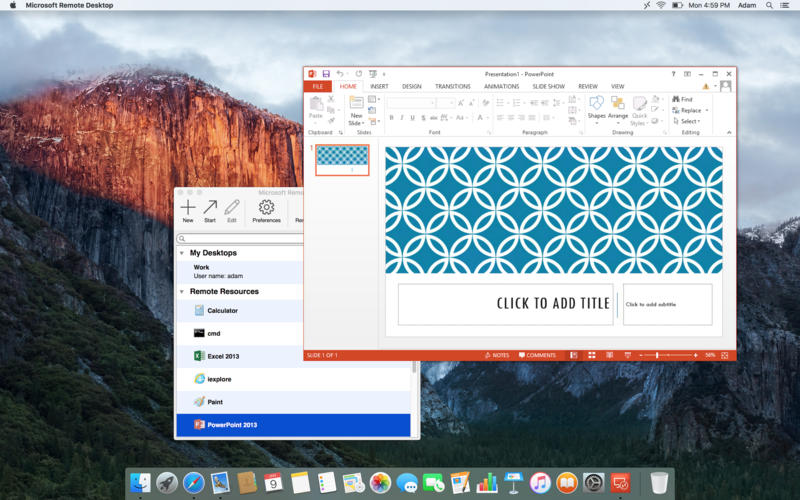The width and height of the screenshot is (800, 500).
Task: Select slide 1 thumbnail in slide panel
Action: point(342,160)
